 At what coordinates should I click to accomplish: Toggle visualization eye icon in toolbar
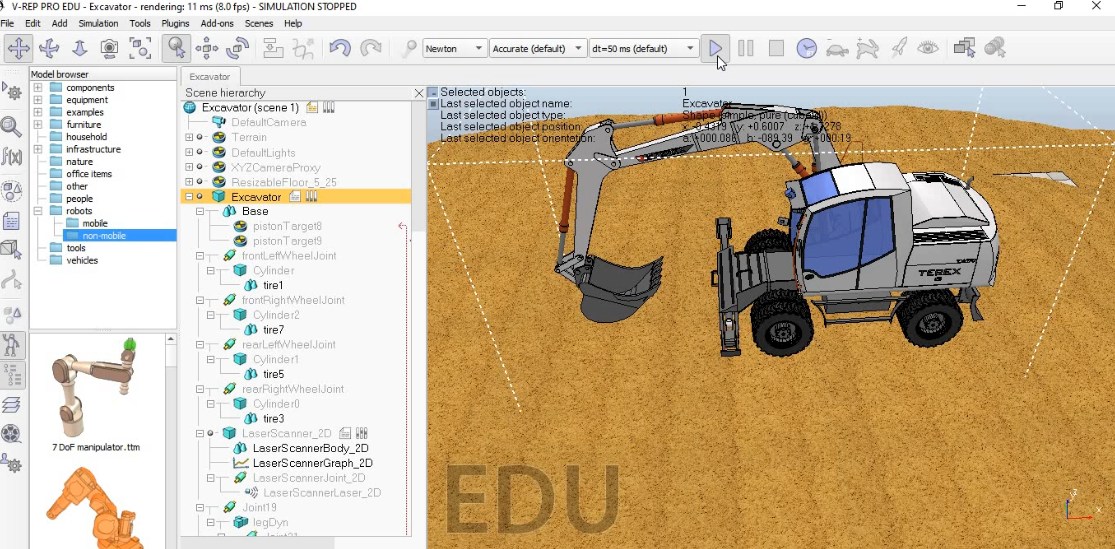pyautogui.click(x=928, y=48)
